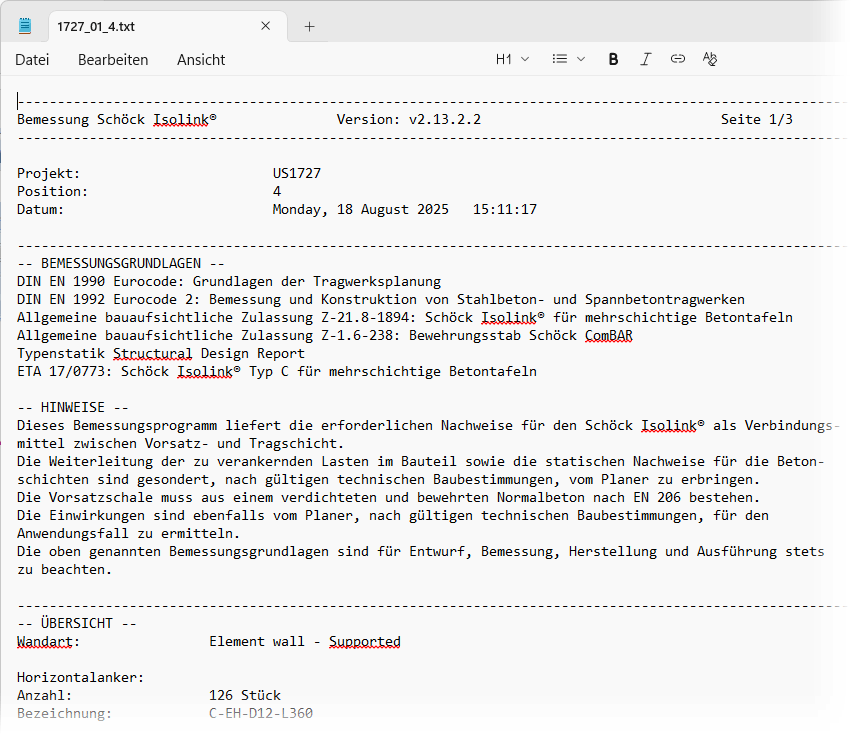The height and width of the screenshot is (734, 852).
Task: Close the 1727_01_4.txt tab
Action: coord(266,26)
